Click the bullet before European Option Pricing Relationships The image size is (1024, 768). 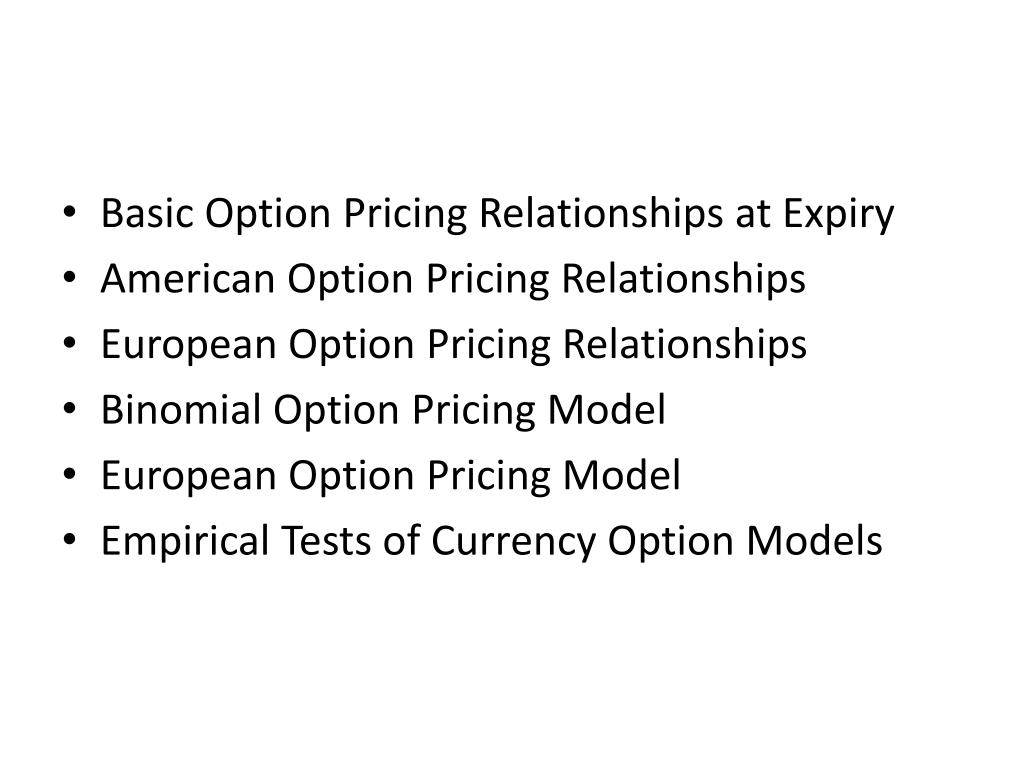(x=69, y=344)
